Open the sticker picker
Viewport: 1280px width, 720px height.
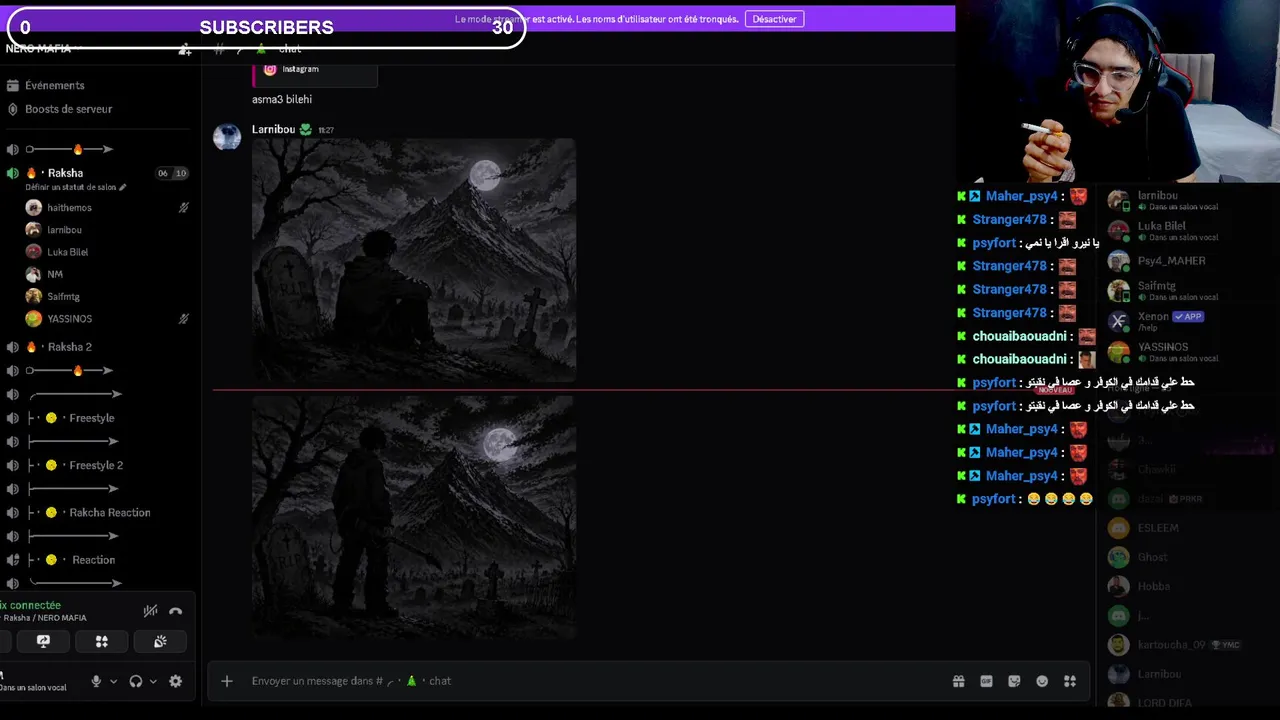tap(1014, 681)
